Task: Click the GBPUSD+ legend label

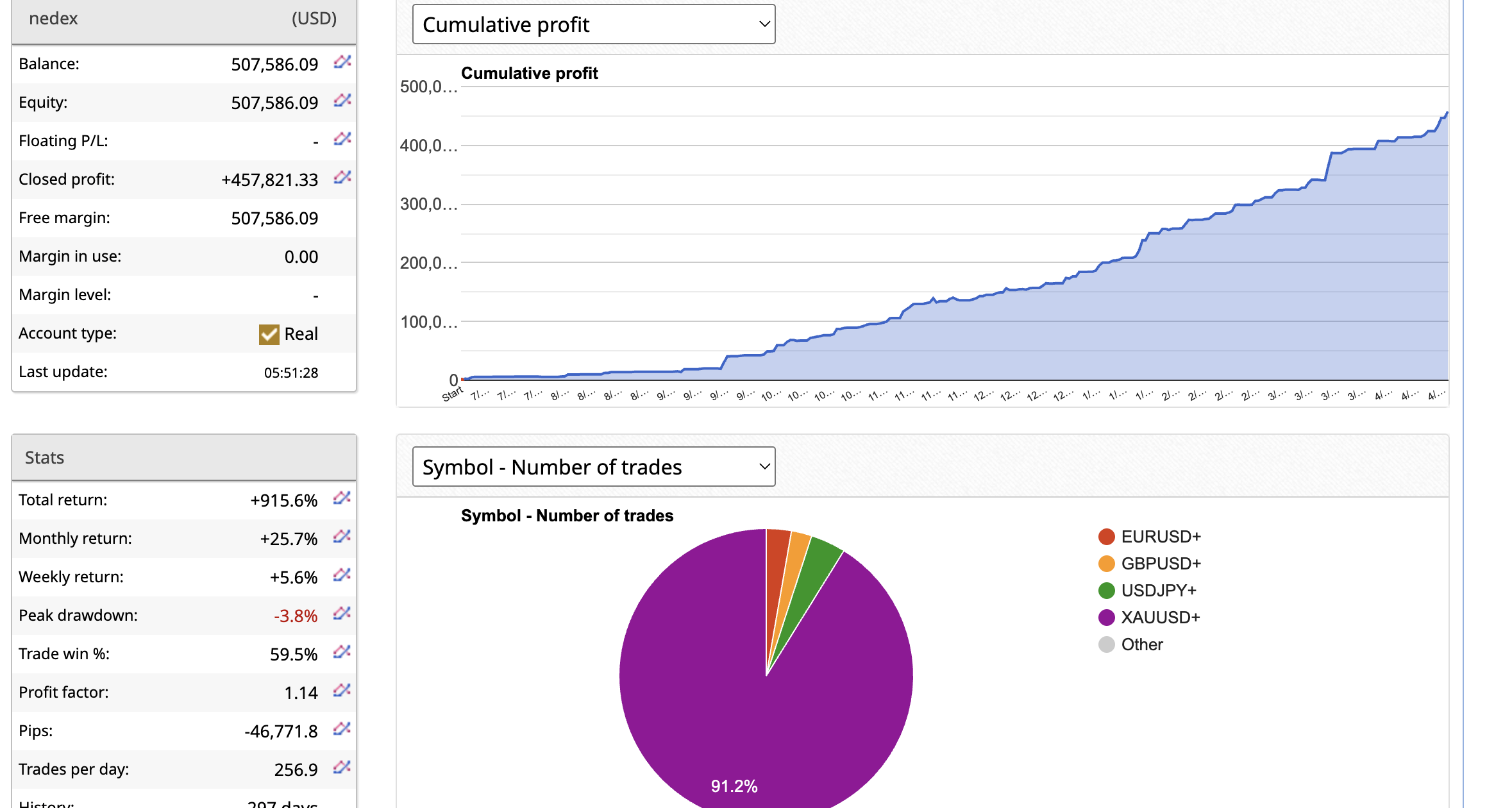Action: coord(1161,563)
